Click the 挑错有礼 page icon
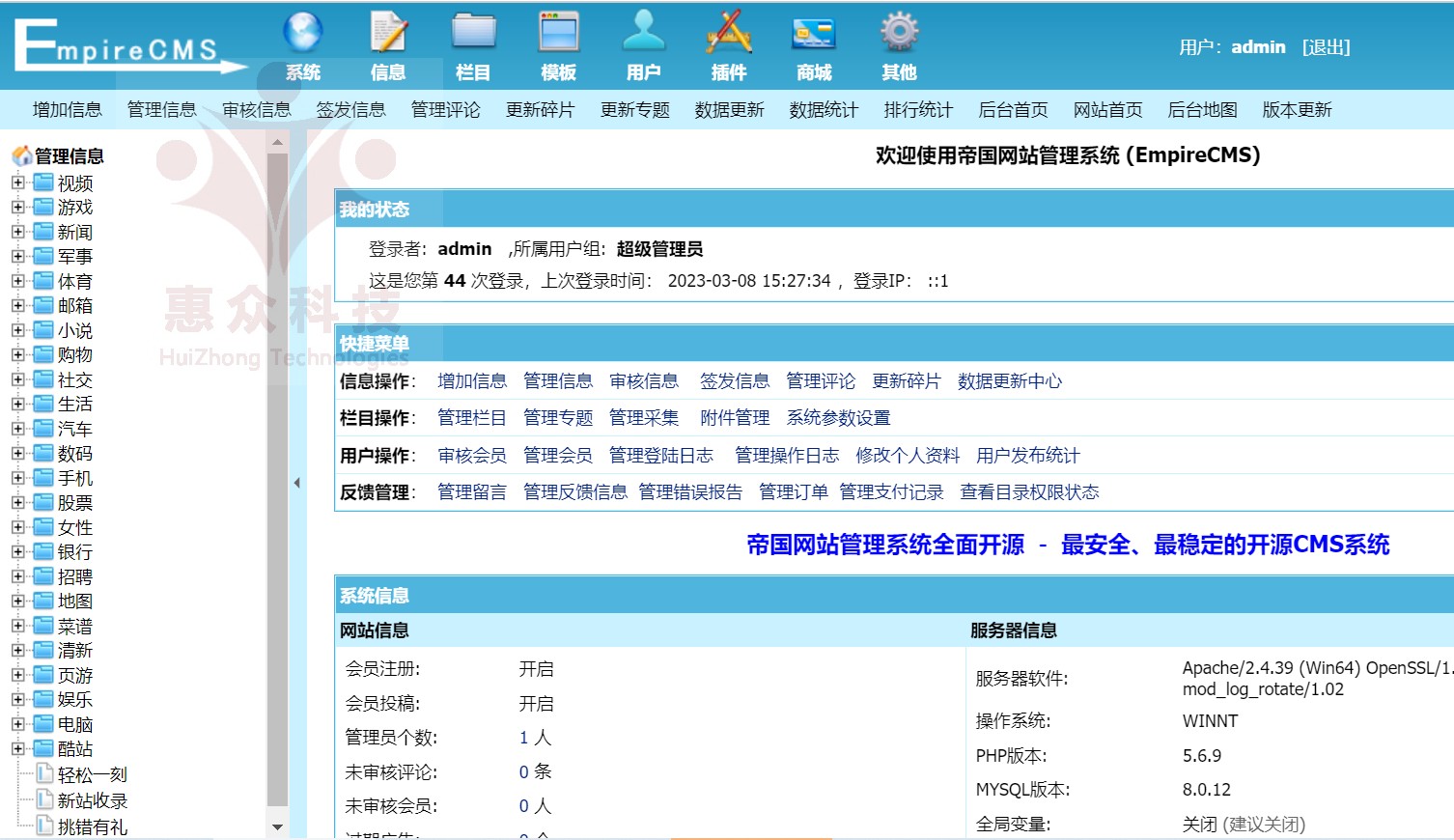The height and width of the screenshot is (840, 1454). [44, 826]
